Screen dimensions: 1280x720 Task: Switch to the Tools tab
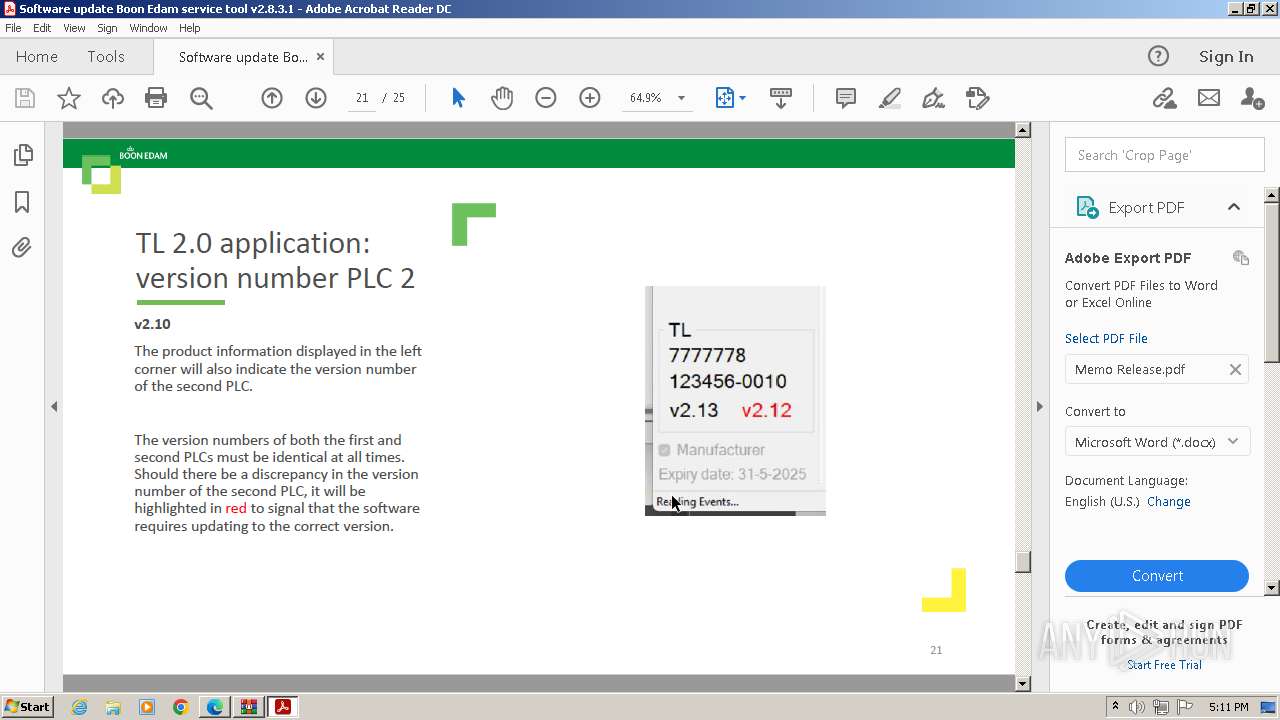106,57
